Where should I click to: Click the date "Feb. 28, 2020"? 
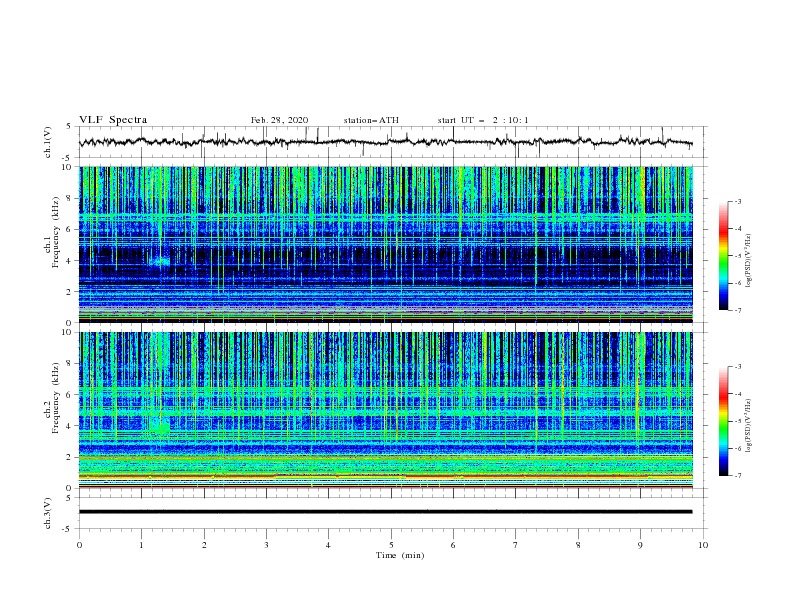[279, 120]
